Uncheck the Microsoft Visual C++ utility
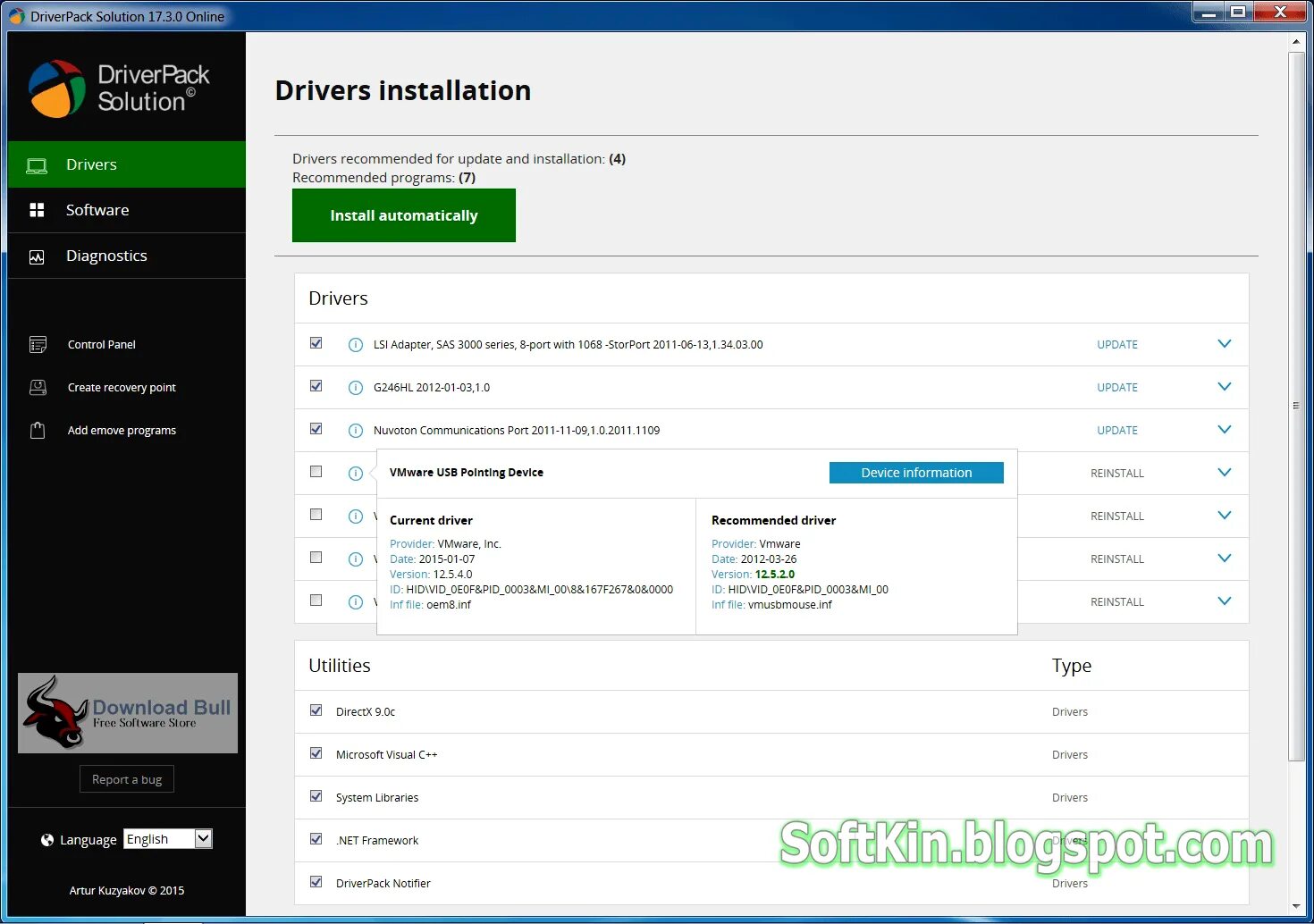The image size is (1314, 924). coord(316,753)
